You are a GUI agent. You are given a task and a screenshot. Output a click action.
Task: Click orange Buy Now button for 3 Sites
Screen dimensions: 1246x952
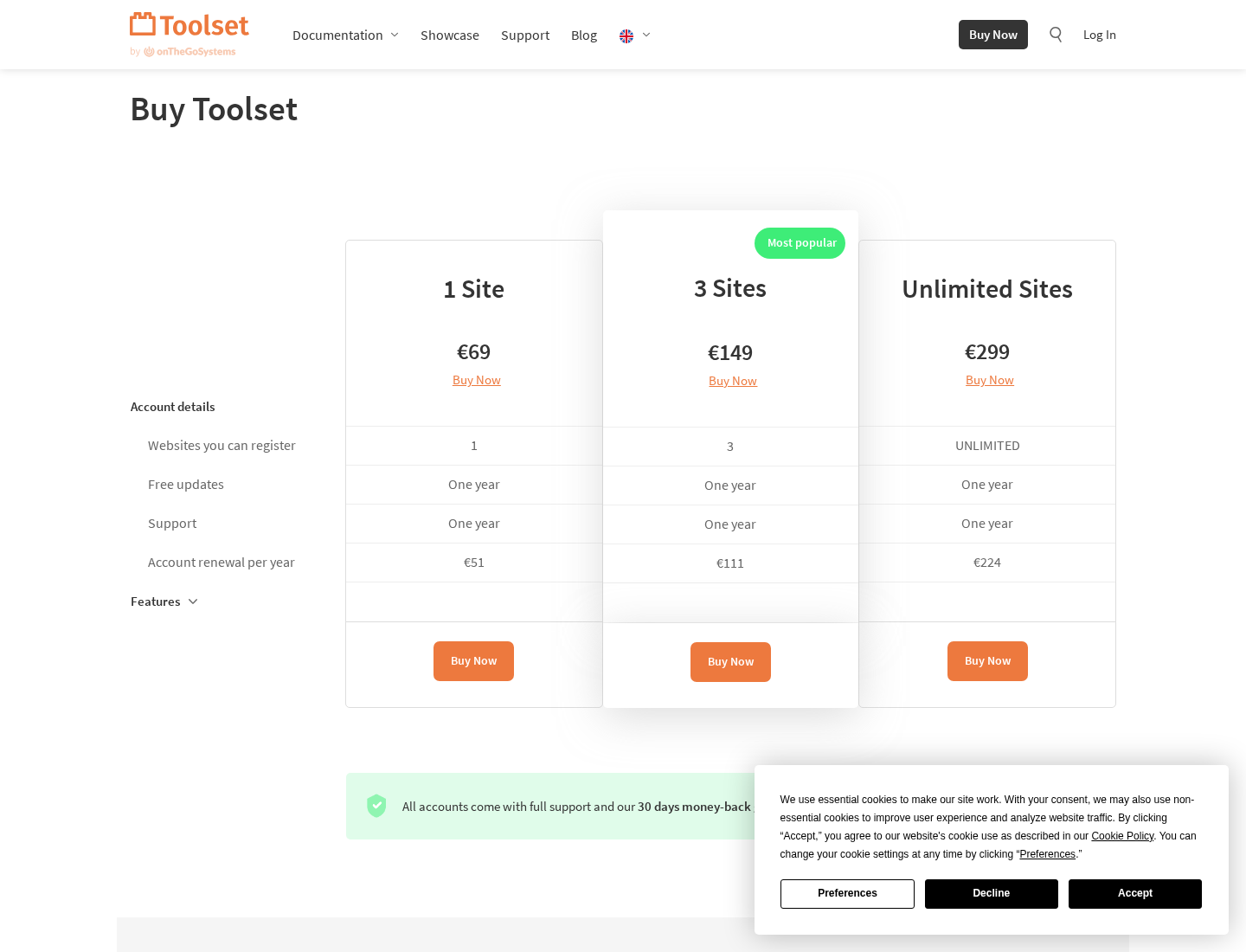click(x=731, y=662)
